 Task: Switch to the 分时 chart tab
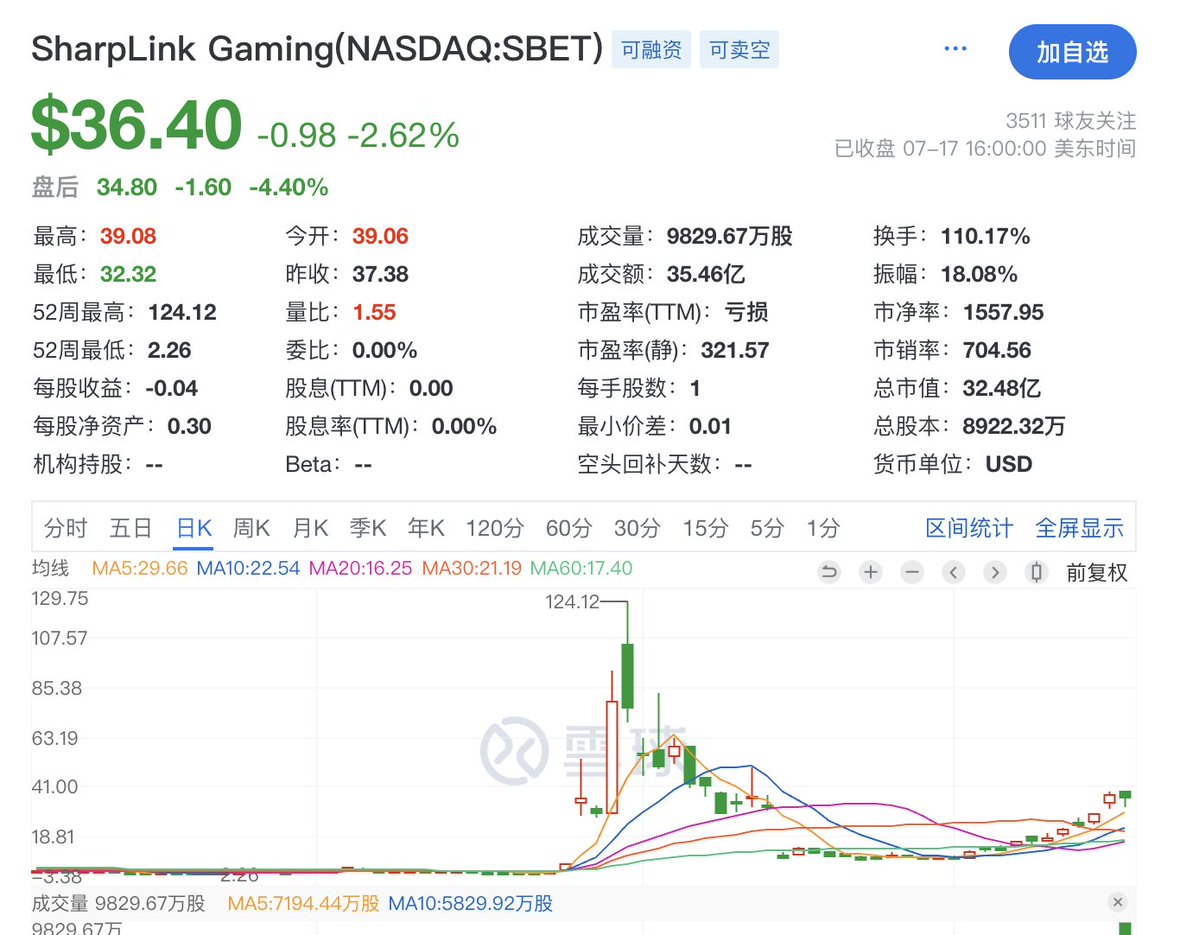coord(66,528)
